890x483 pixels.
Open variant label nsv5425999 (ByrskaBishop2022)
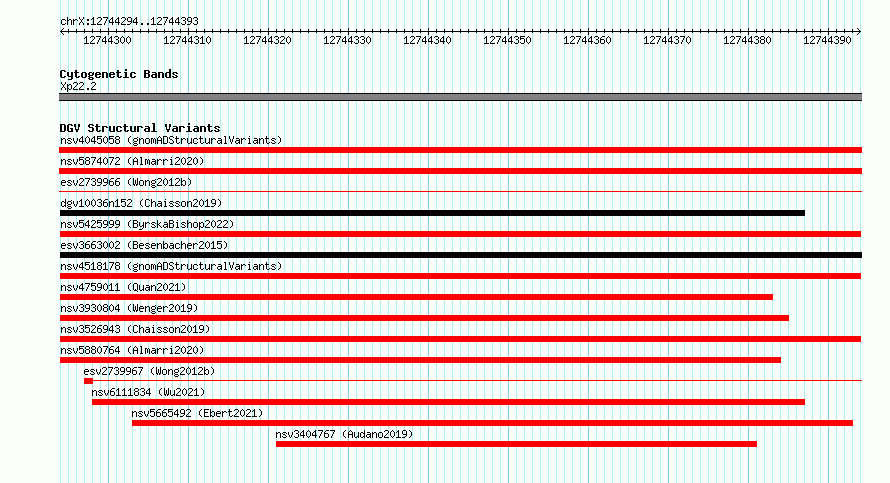click(x=147, y=224)
